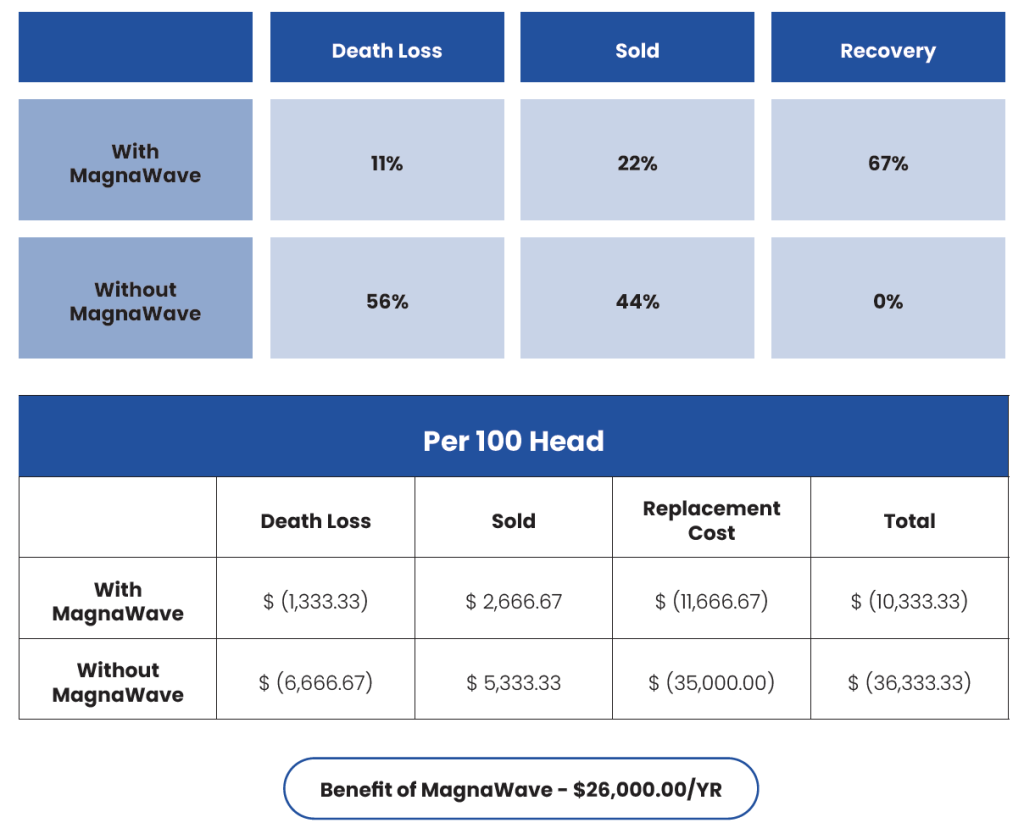Viewport: 1024px width, 834px height.
Task: Click the 56% death loss value
Action: (x=386, y=297)
